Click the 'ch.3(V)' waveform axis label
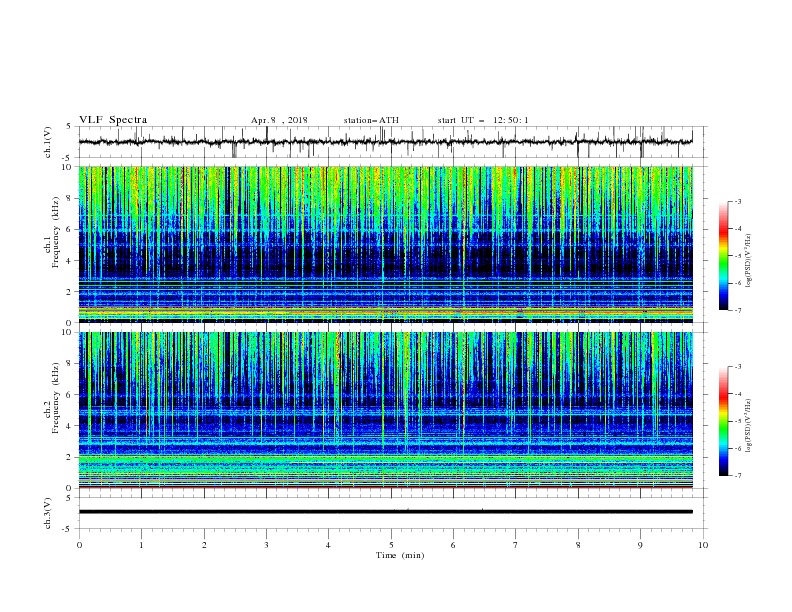The width and height of the screenshot is (792, 612). point(48,513)
